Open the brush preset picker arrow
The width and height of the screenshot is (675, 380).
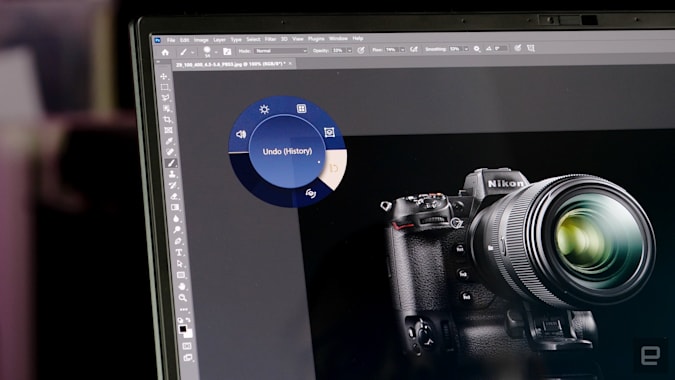coord(216,52)
